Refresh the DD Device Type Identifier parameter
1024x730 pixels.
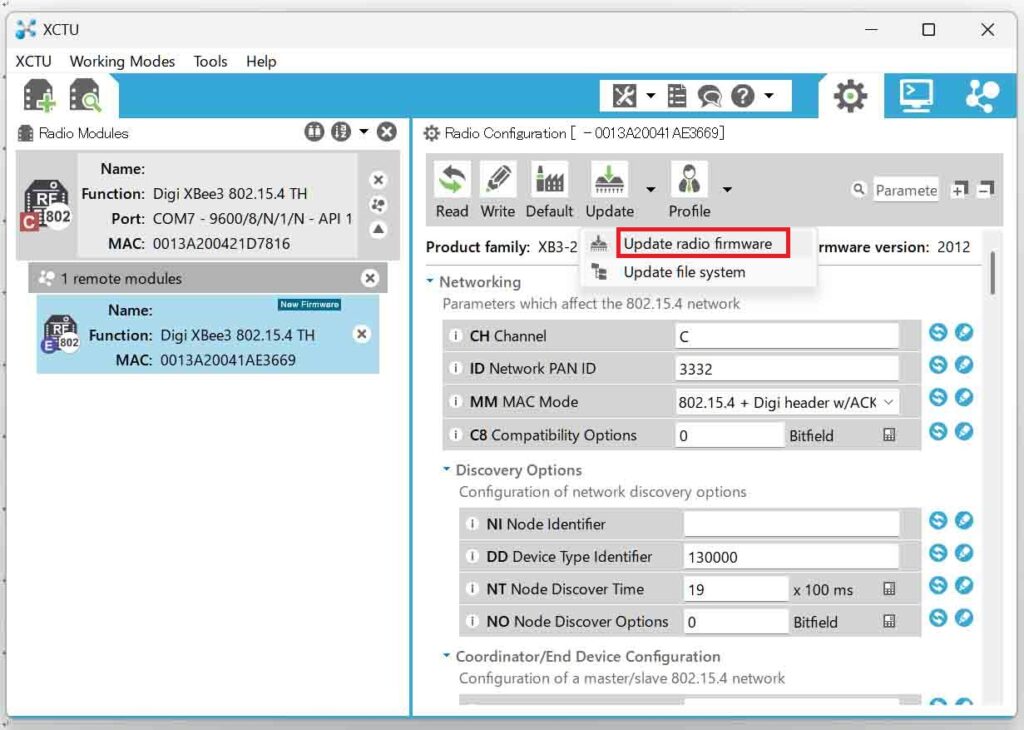[938, 552]
